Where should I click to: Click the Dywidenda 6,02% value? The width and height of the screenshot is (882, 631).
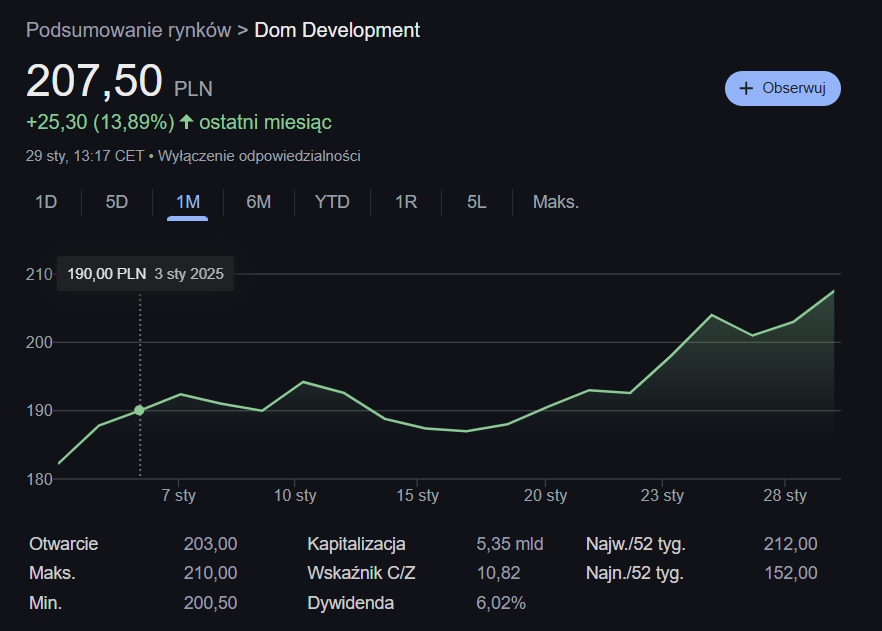pyautogui.click(x=501, y=603)
